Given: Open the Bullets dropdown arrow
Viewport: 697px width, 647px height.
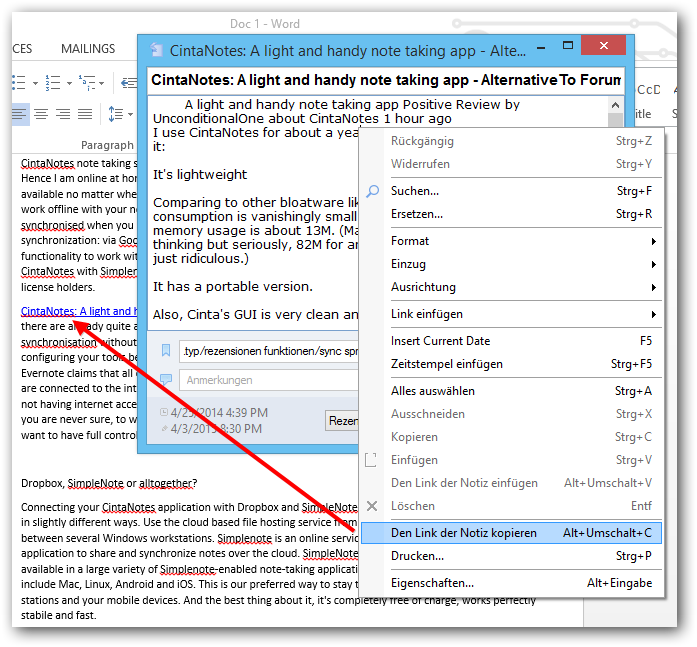Looking at the screenshot, I should 35,83.
